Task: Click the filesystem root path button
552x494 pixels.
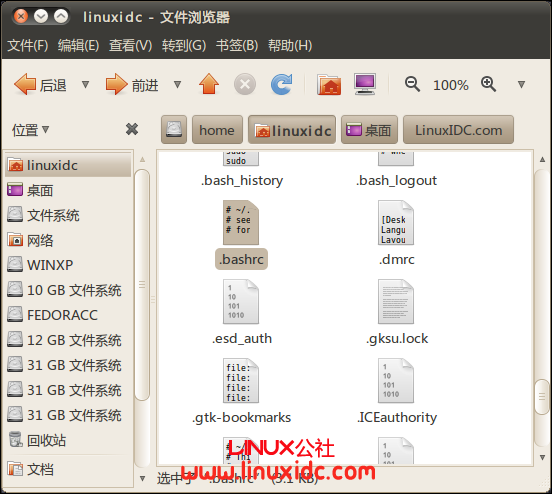Action: point(174,130)
